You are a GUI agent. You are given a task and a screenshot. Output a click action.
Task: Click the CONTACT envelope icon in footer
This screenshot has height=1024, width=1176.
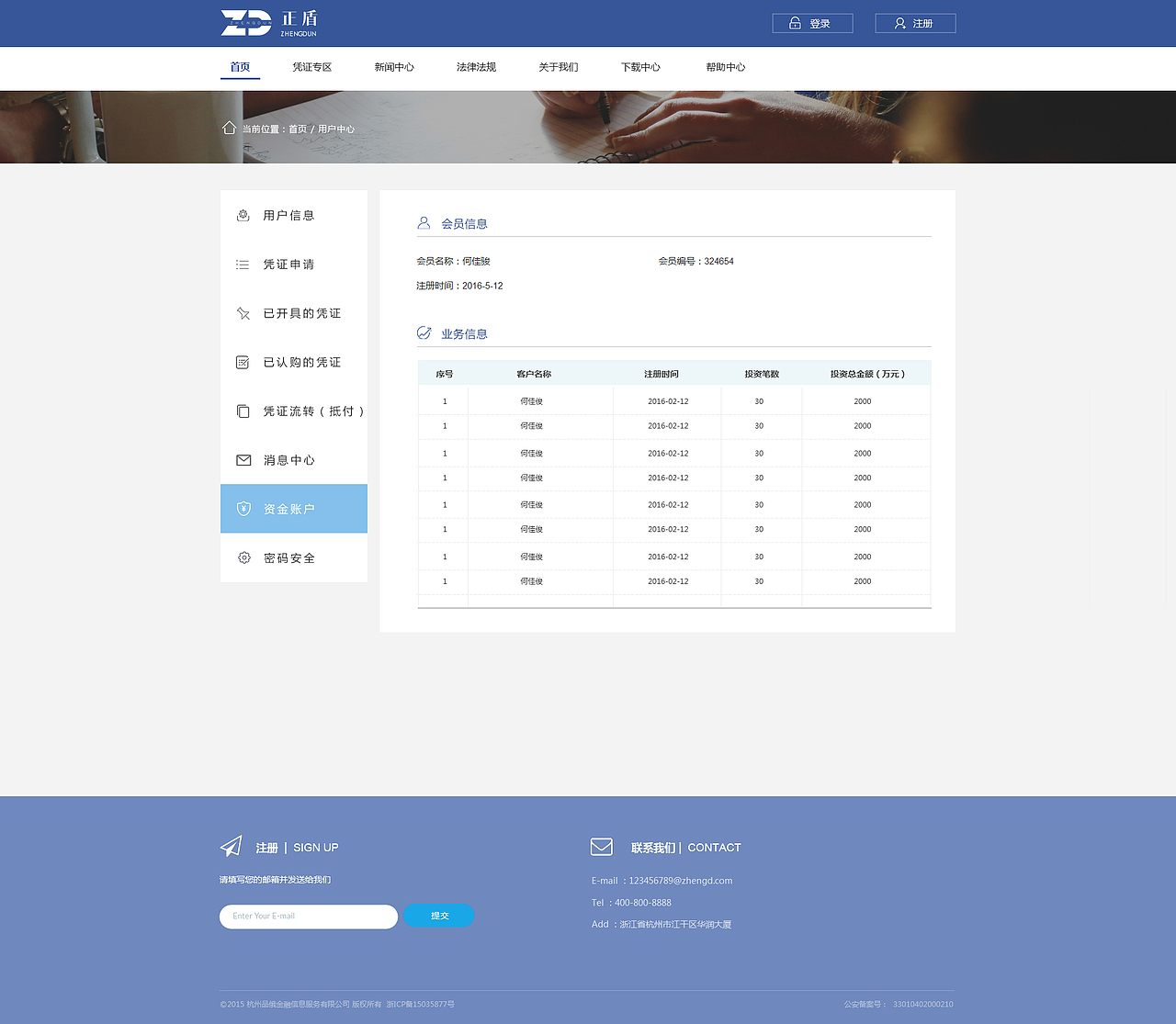tap(602, 846)
